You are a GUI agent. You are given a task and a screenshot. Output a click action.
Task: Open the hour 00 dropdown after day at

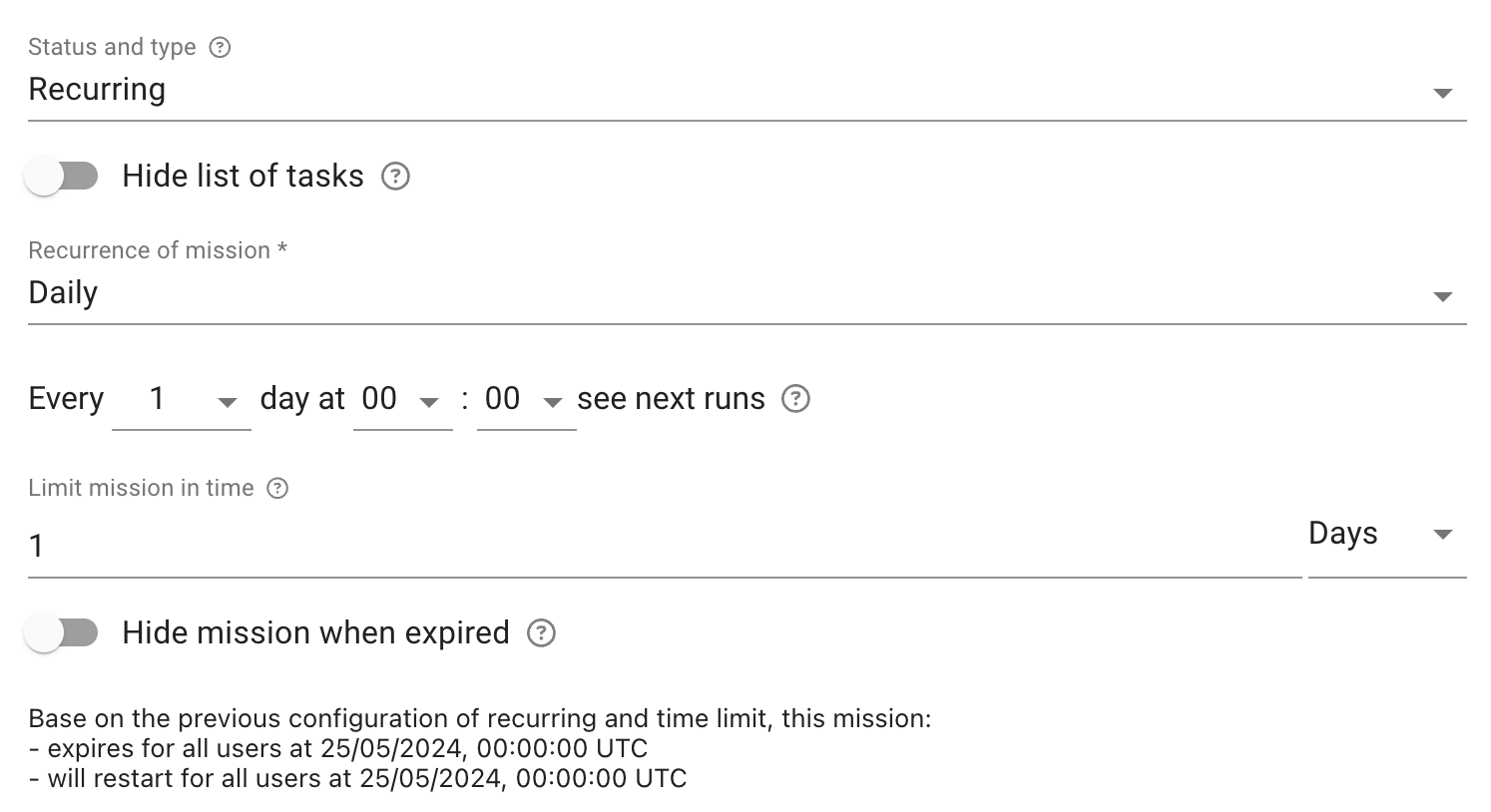coord(403,400)
